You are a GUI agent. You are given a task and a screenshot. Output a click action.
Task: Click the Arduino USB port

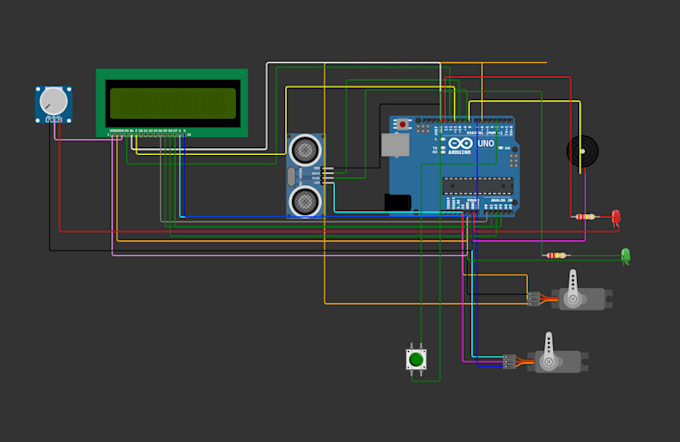click(x=395, y=145)
